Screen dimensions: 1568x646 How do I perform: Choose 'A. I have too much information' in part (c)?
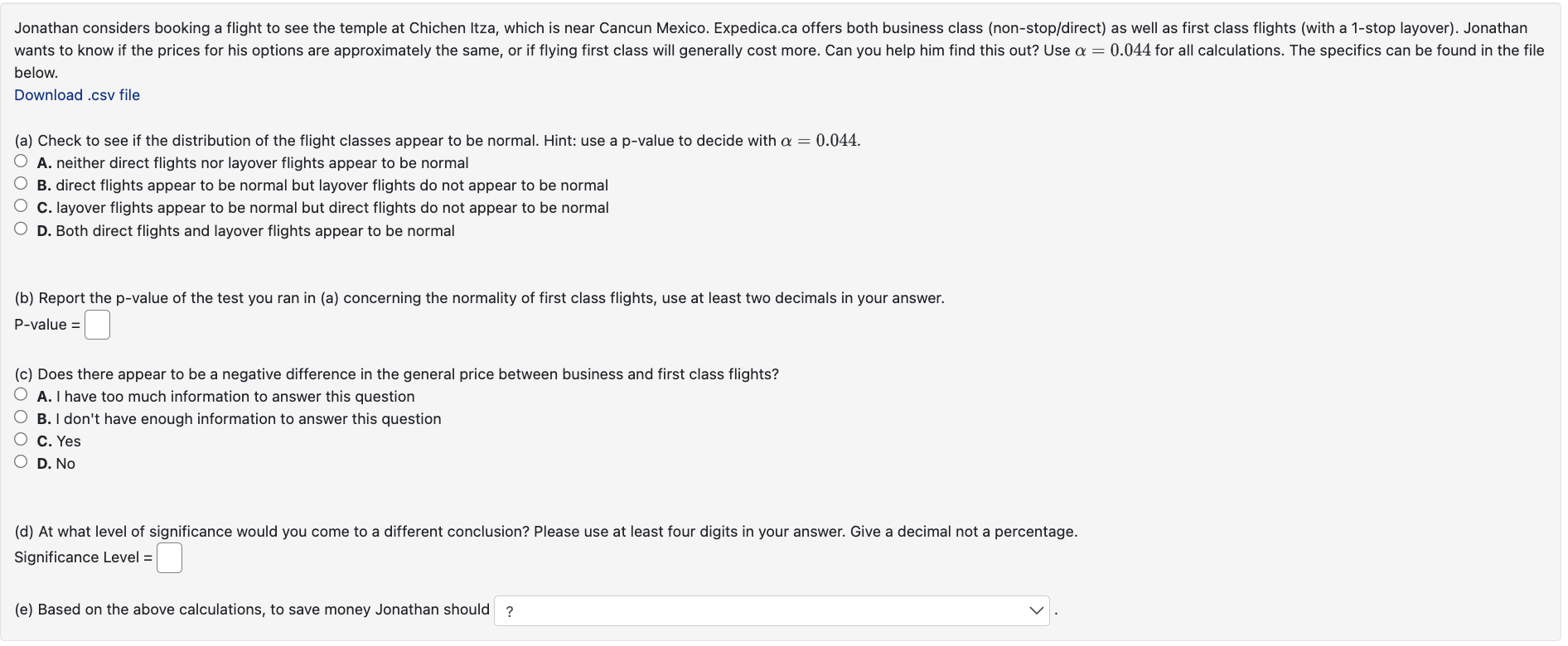pyautogui.click(x=21, y=394)
